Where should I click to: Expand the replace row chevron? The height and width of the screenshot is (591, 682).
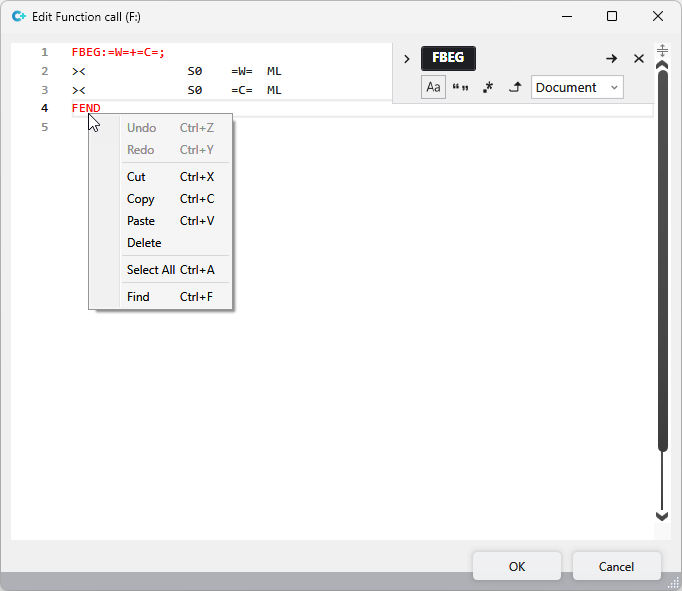(x=406, y=59)
